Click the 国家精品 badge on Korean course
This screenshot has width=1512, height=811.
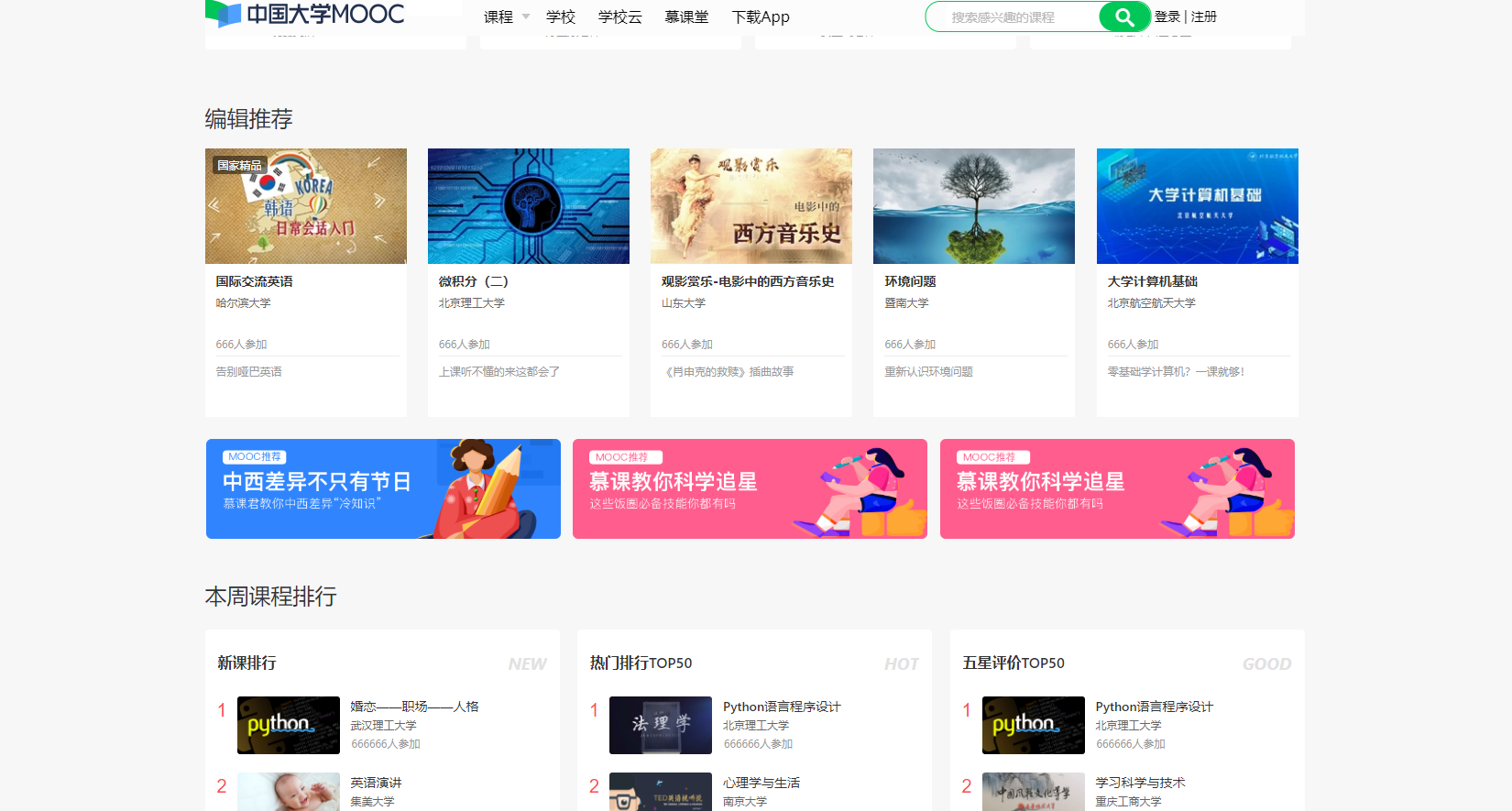(239, 165)
